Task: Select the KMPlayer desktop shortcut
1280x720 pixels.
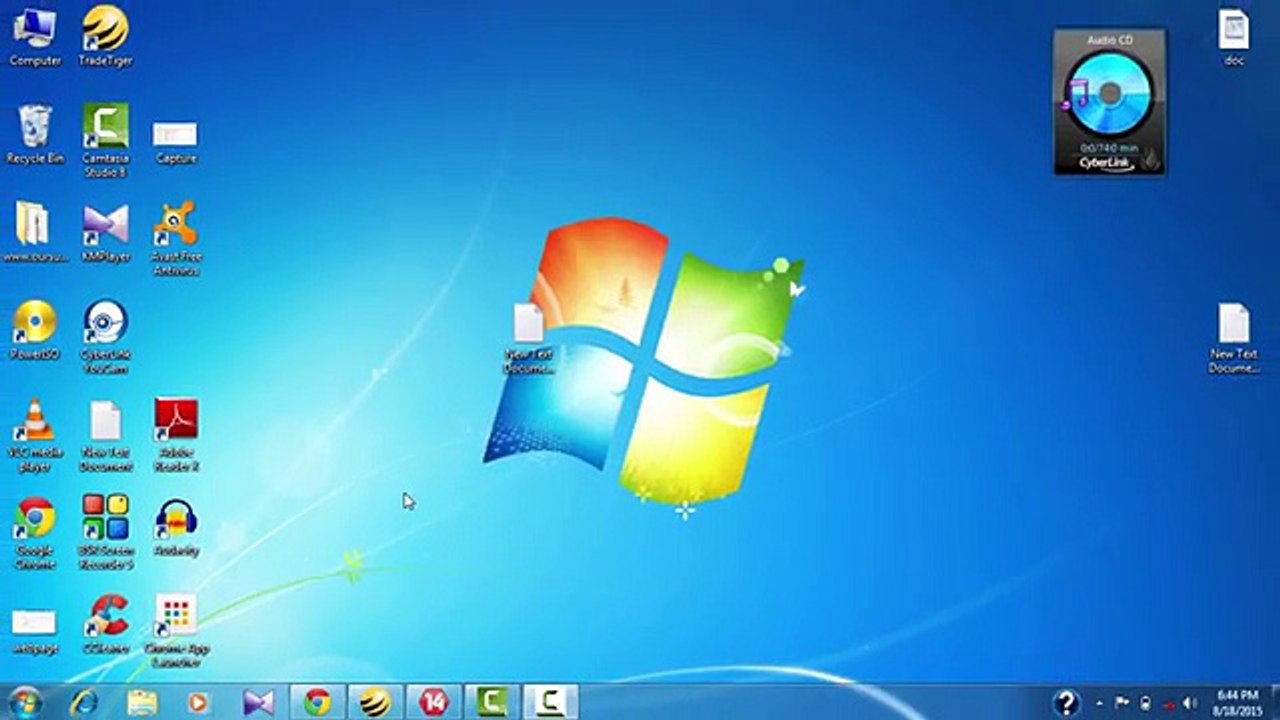Action: tap(105, 232)
